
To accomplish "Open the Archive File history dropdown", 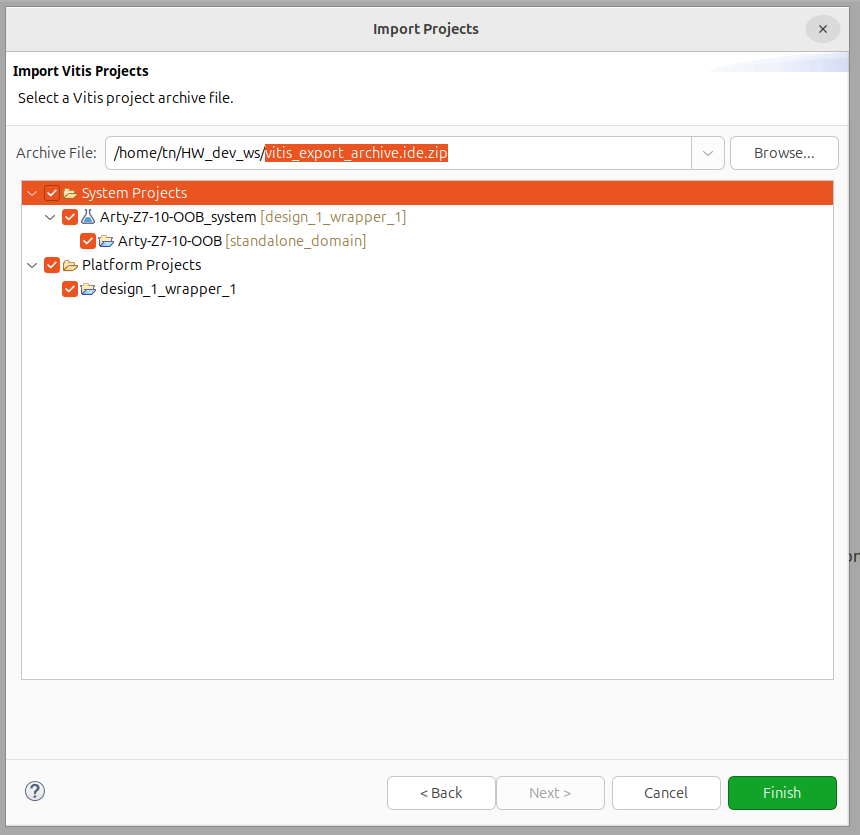I will point(707,153).
